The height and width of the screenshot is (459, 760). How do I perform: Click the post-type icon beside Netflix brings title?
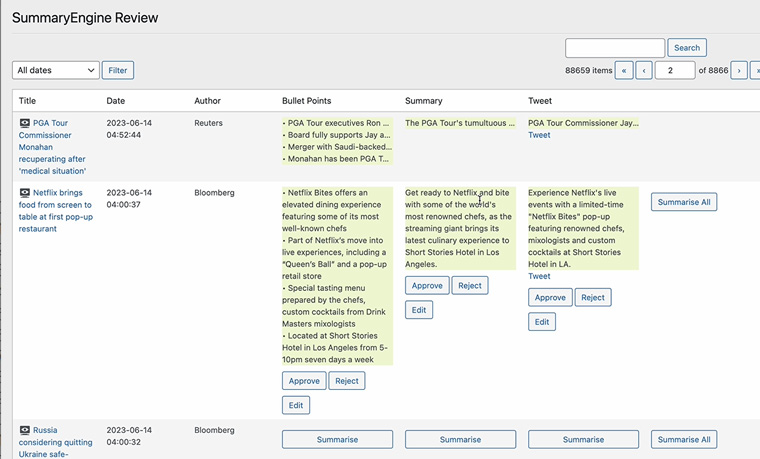tap(25, 193)
